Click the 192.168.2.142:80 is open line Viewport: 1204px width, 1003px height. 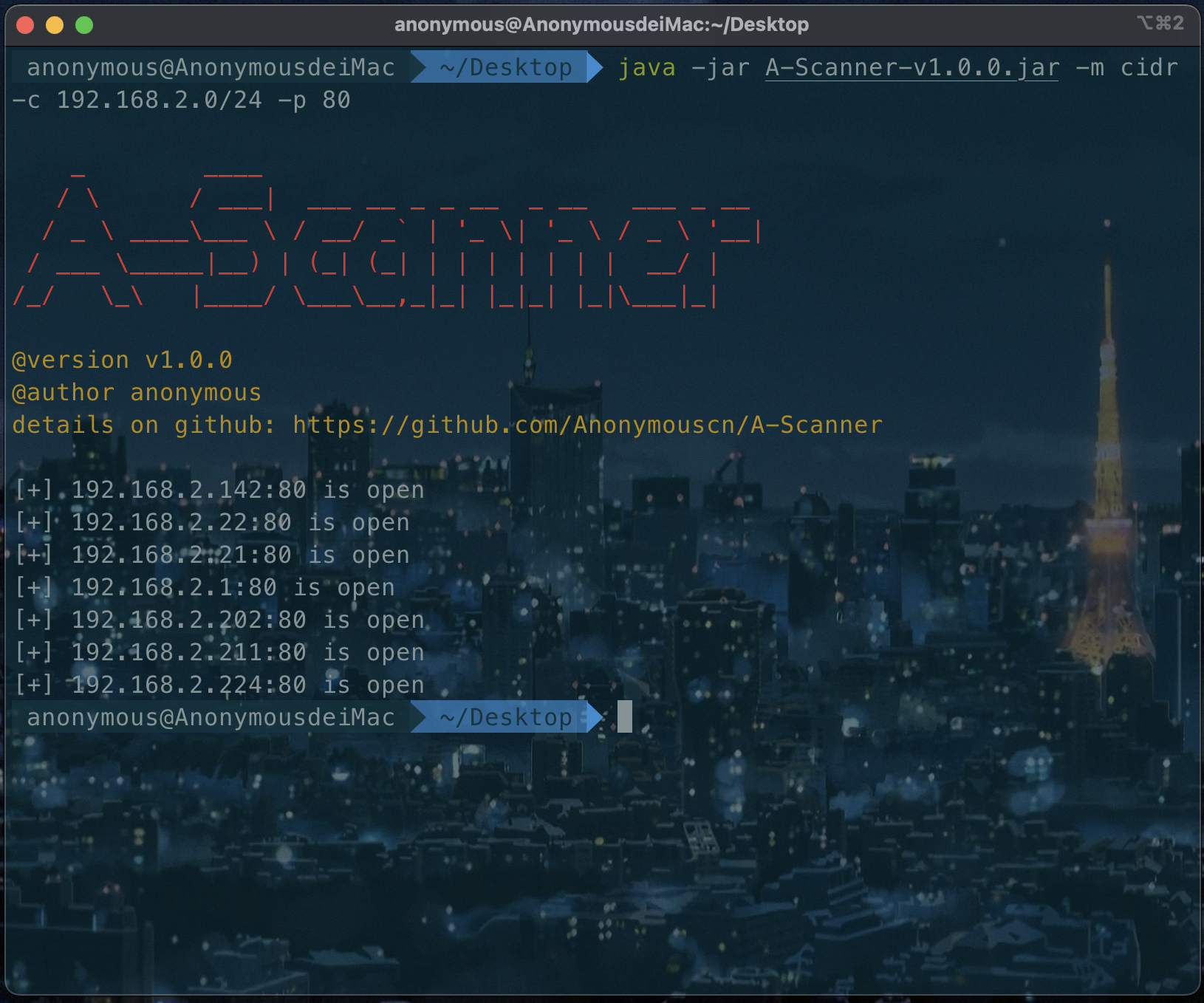(x=219, y=490)
